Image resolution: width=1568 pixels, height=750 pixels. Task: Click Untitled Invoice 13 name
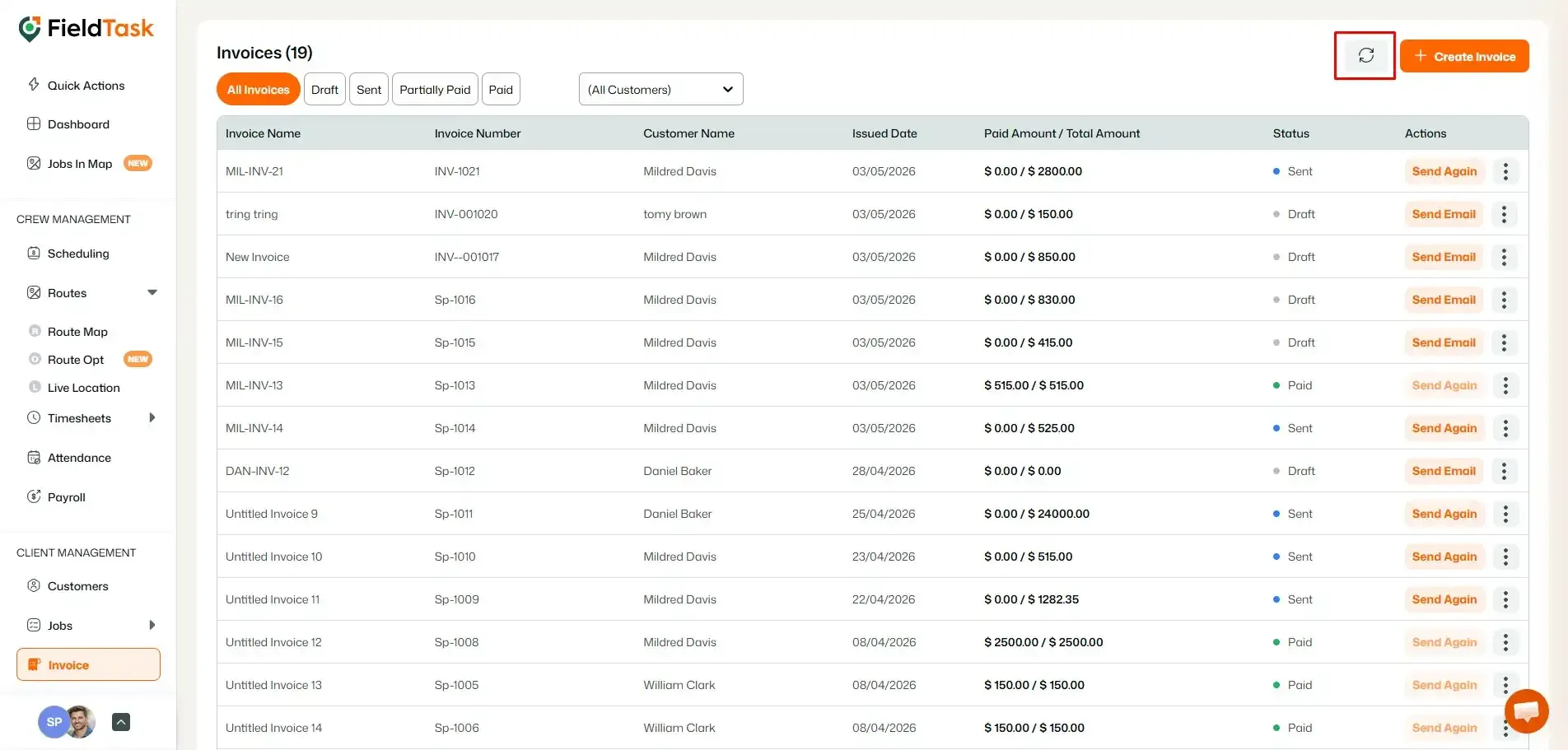273,685
